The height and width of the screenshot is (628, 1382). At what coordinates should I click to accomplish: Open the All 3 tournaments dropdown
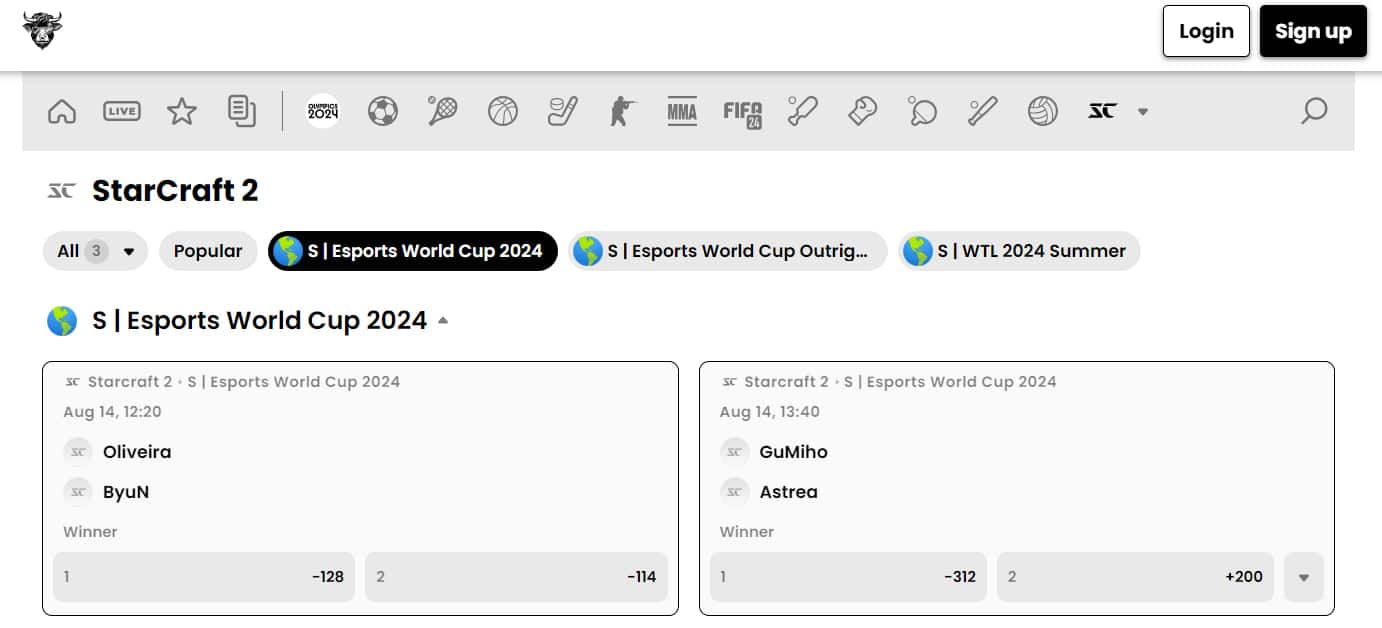pyautogui.click(x=95, y=251)
